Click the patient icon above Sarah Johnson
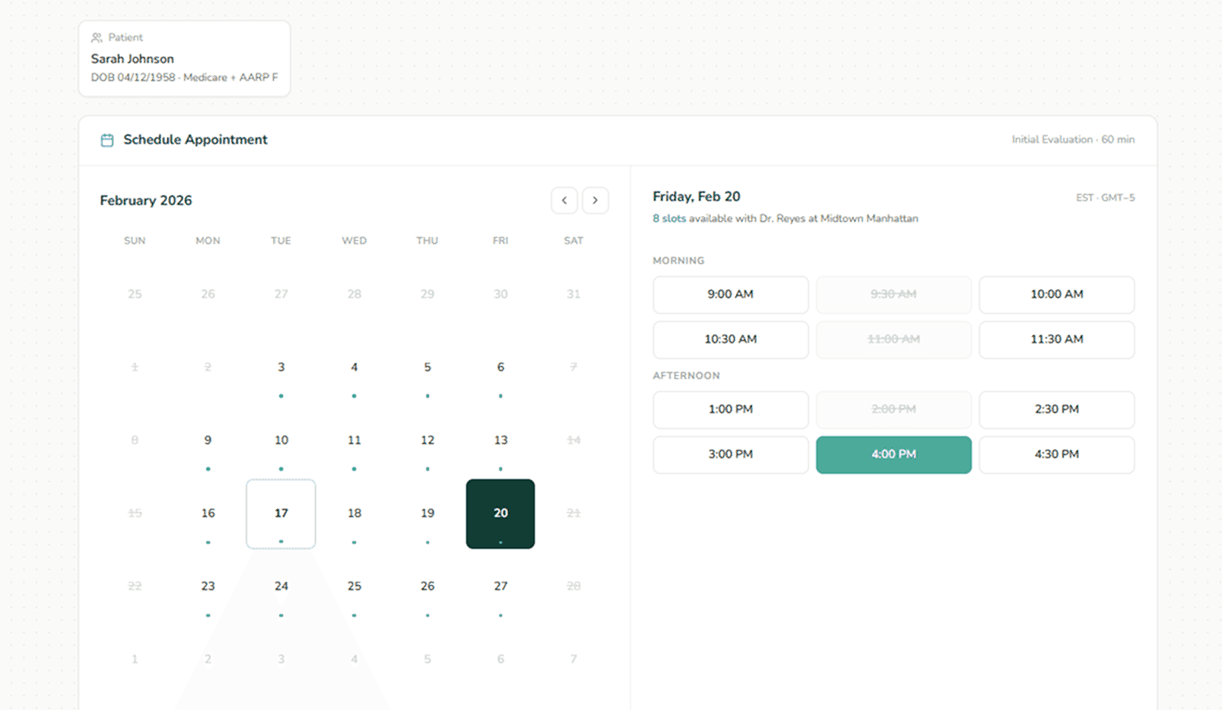1222x710 pixels. [x=97, y=38]
